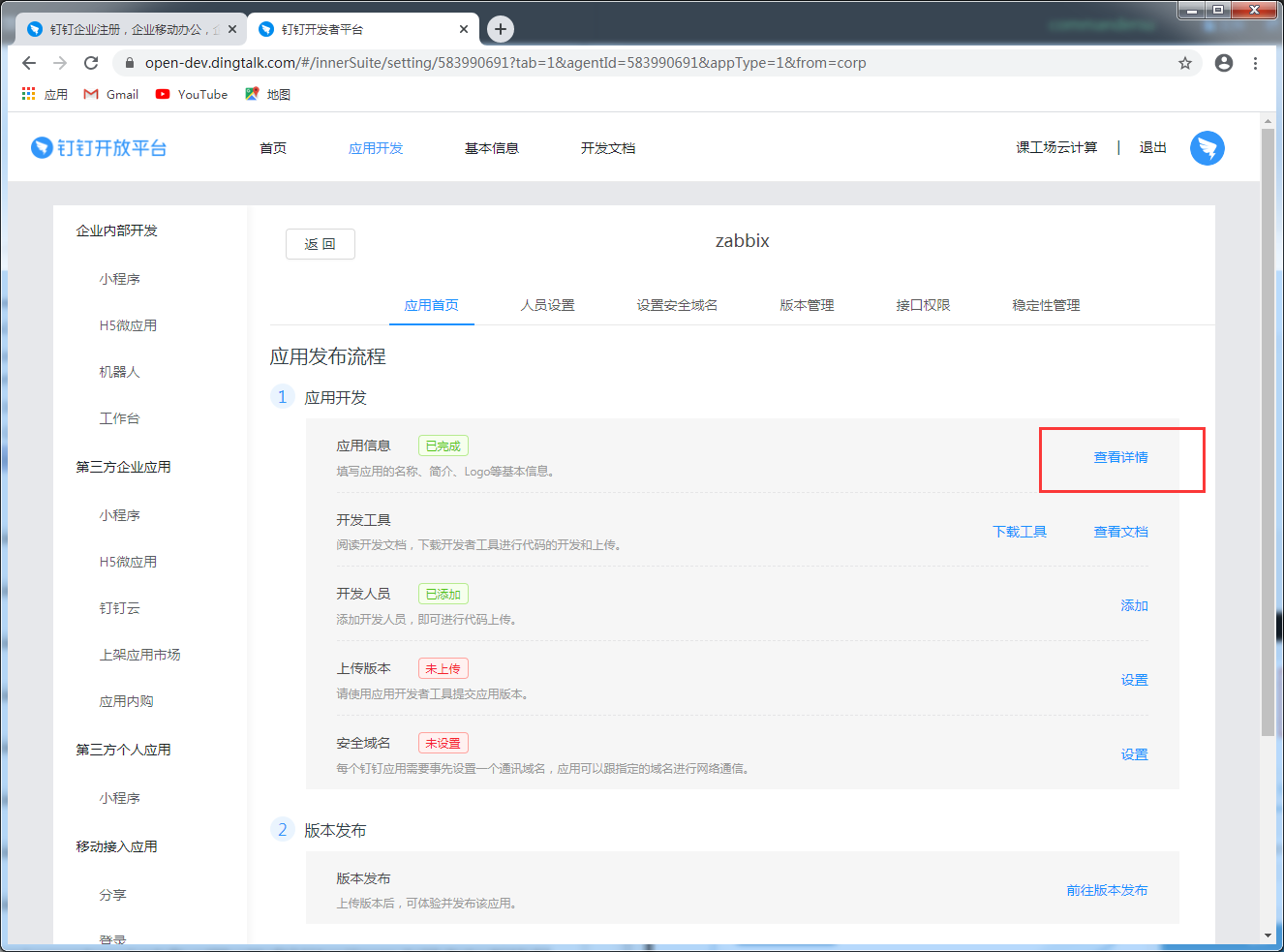The width and height of the screenshot is (1284, 952).
Task: Open 应用内购 in sidebar
Action: [x=127, y=701]
